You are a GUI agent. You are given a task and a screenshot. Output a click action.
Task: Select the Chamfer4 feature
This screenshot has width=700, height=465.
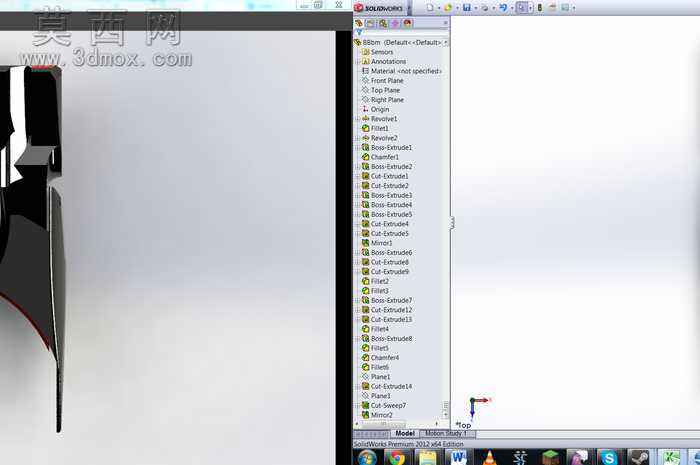[381, 358]
